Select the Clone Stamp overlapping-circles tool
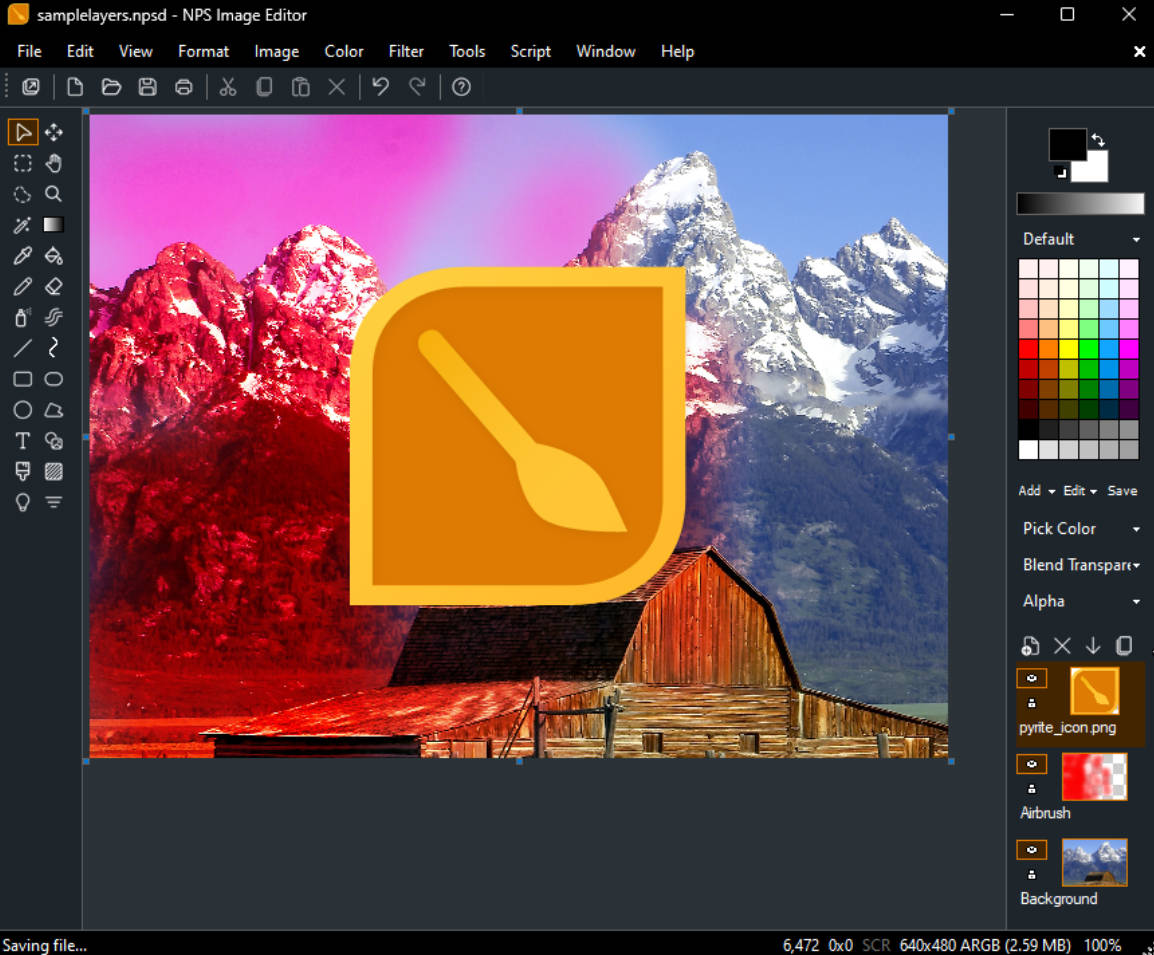1154x955 pixels. coord(54,441)
